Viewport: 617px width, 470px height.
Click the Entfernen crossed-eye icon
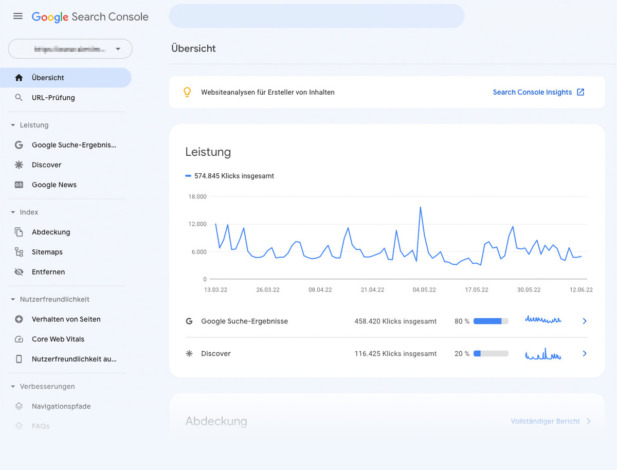tap(18, 272)
